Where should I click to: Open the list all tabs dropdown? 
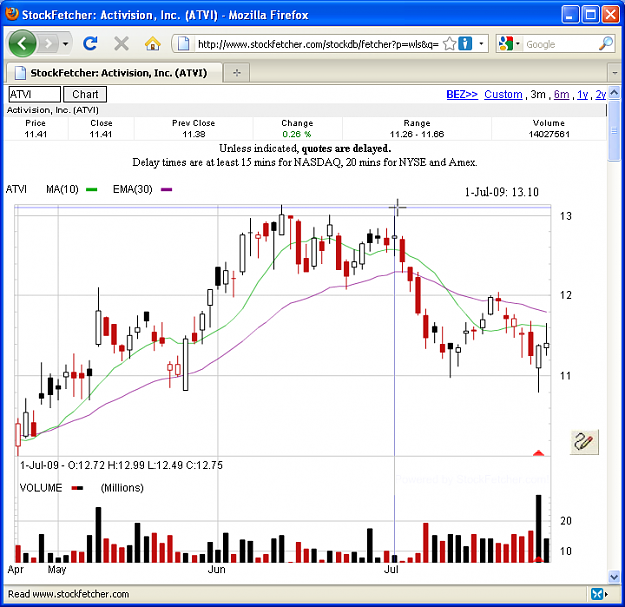click(x=614, y=73)
